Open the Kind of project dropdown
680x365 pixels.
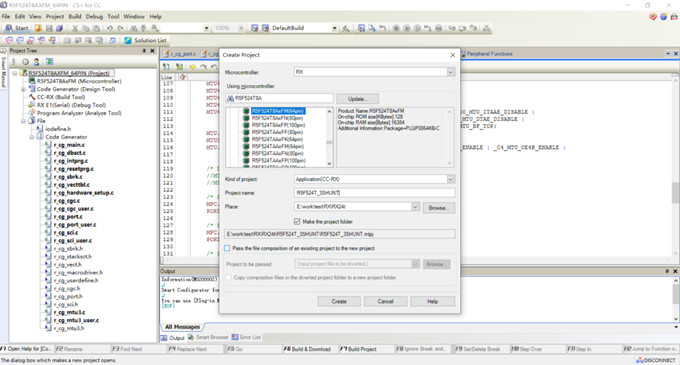451,179
